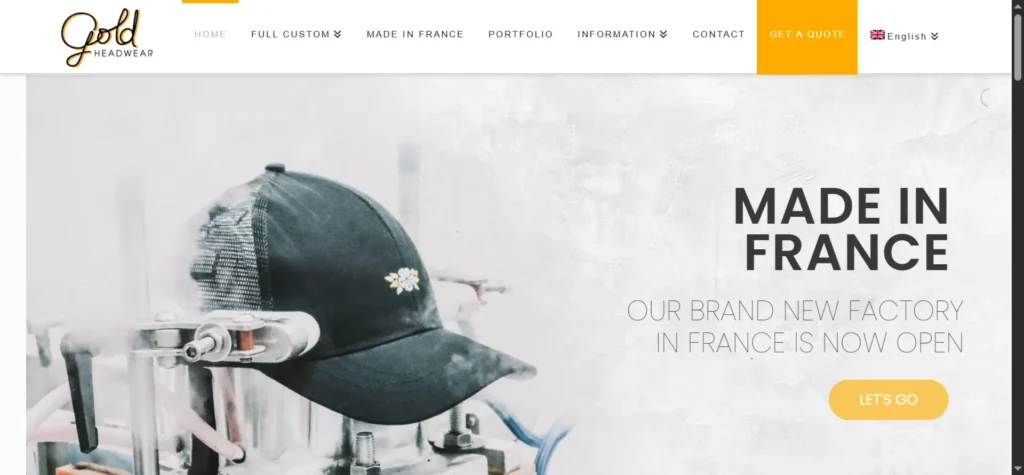1024x475 pixels.
Task: Choose the English language label
Action: (907, 37)
